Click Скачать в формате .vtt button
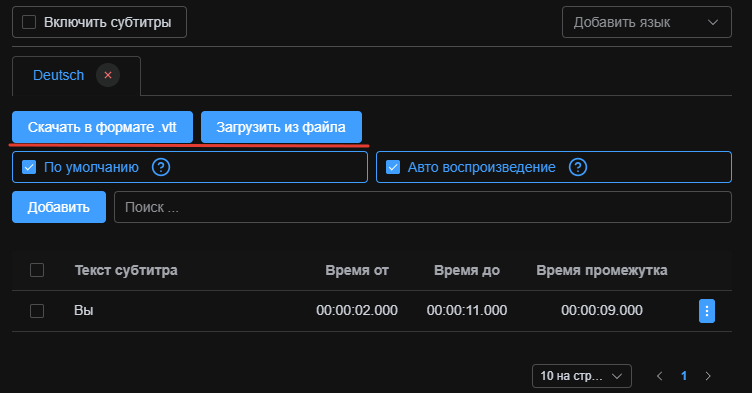This screenshot has height=393, width=752. pyautogui.click(x=102, y=127)
